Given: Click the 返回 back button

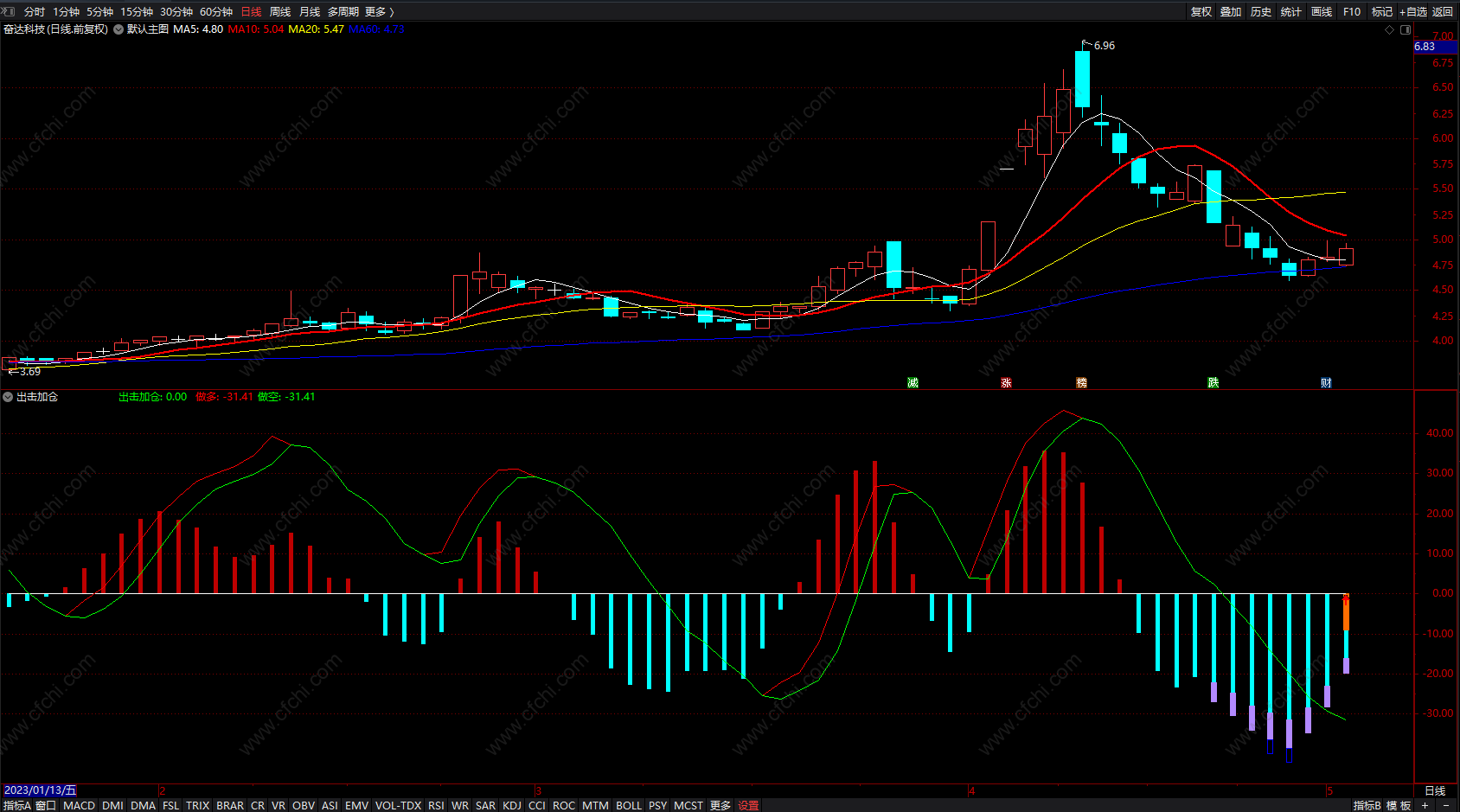Looking at the screenshot, I should click(x=1443, y=11).
